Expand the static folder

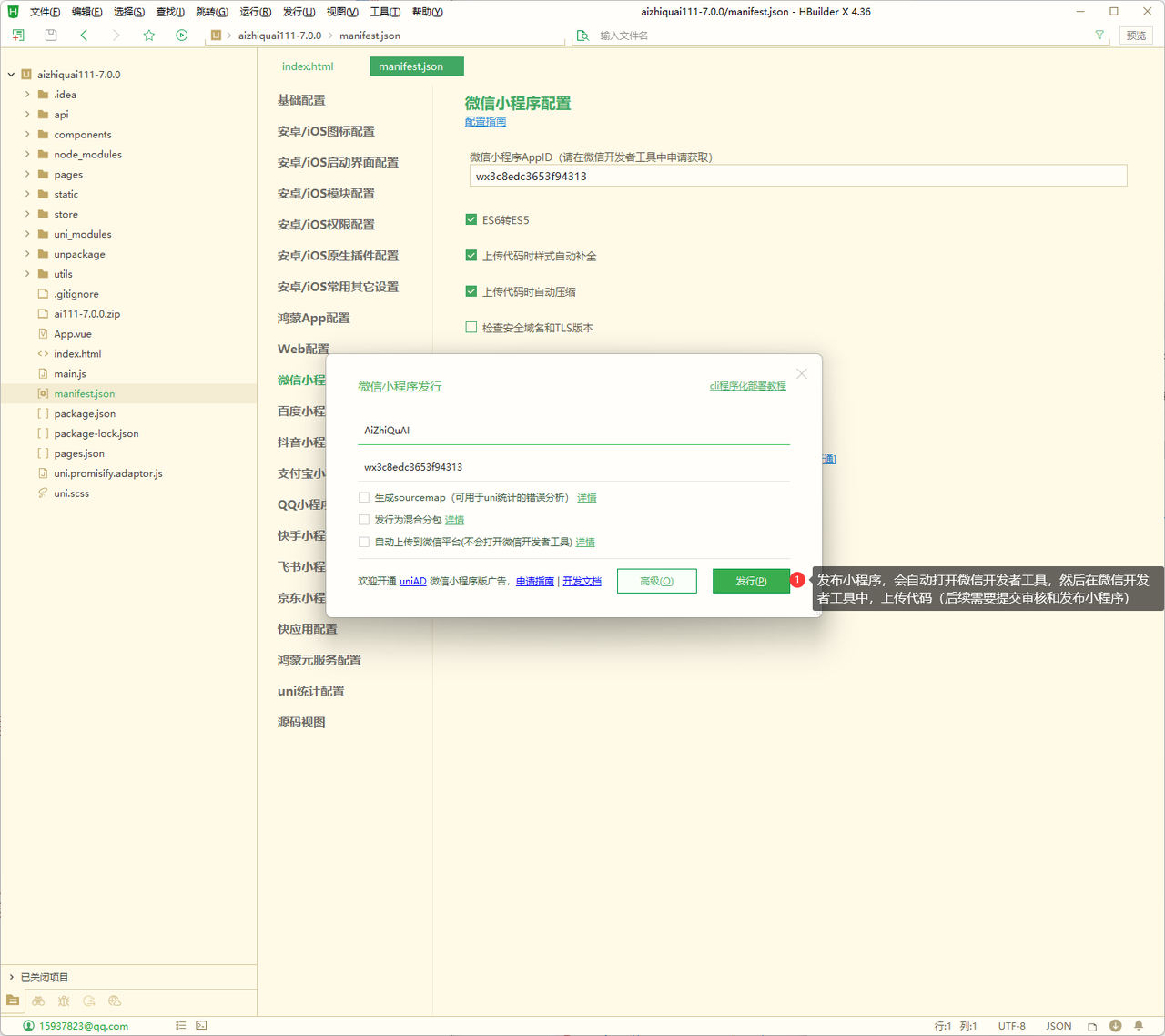point(27,195)
